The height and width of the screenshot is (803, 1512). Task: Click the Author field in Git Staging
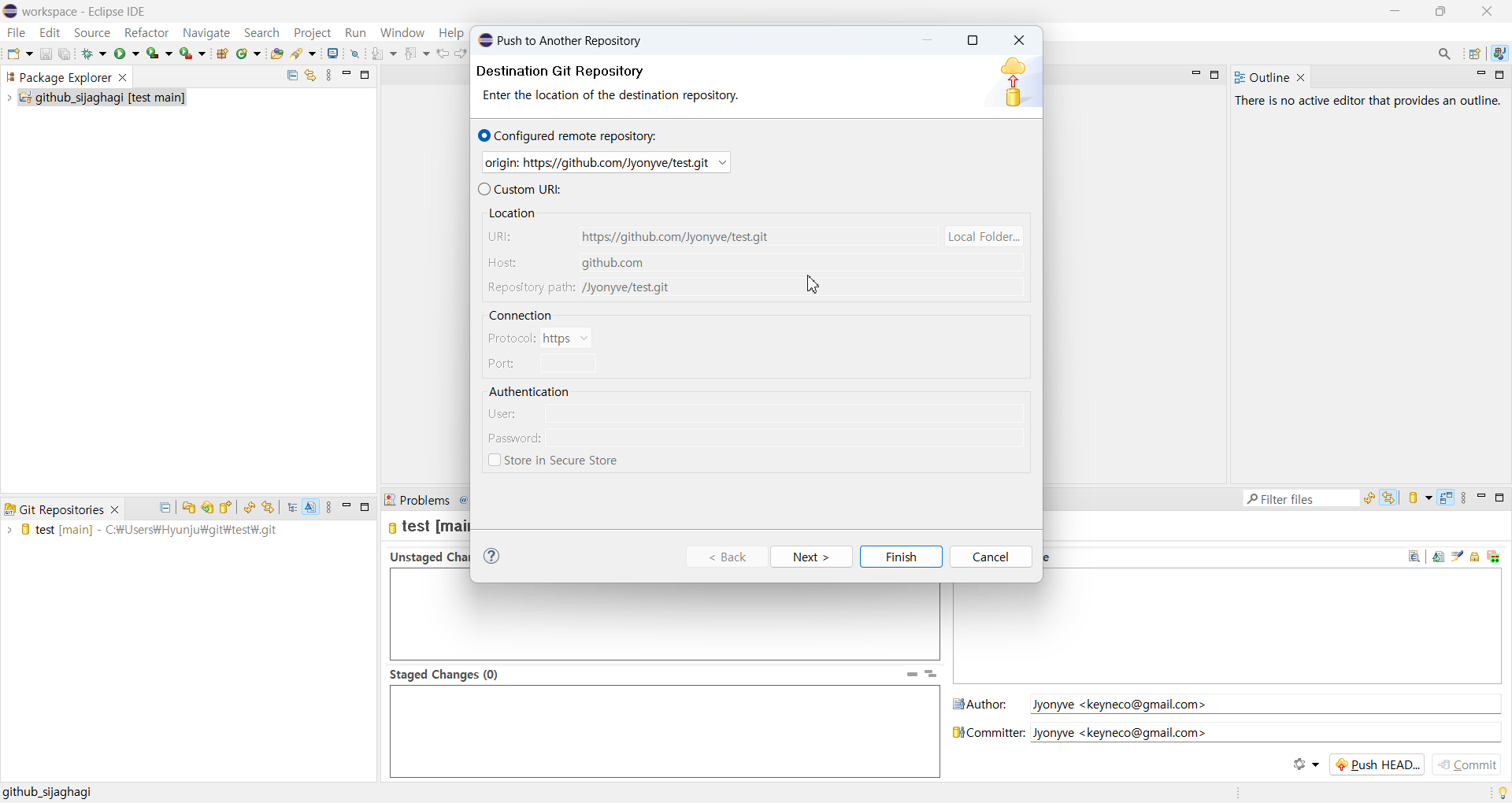1266,705
